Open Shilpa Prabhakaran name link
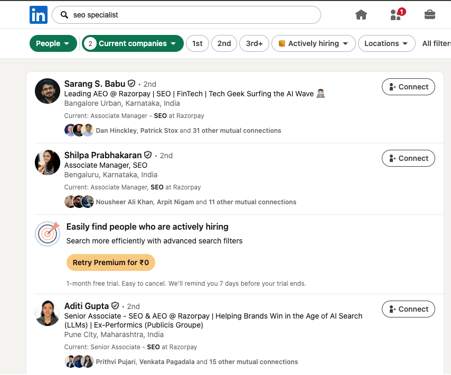The height and width of the screenshot is (375, 451). pyautogui.click(x=103, y=155)
